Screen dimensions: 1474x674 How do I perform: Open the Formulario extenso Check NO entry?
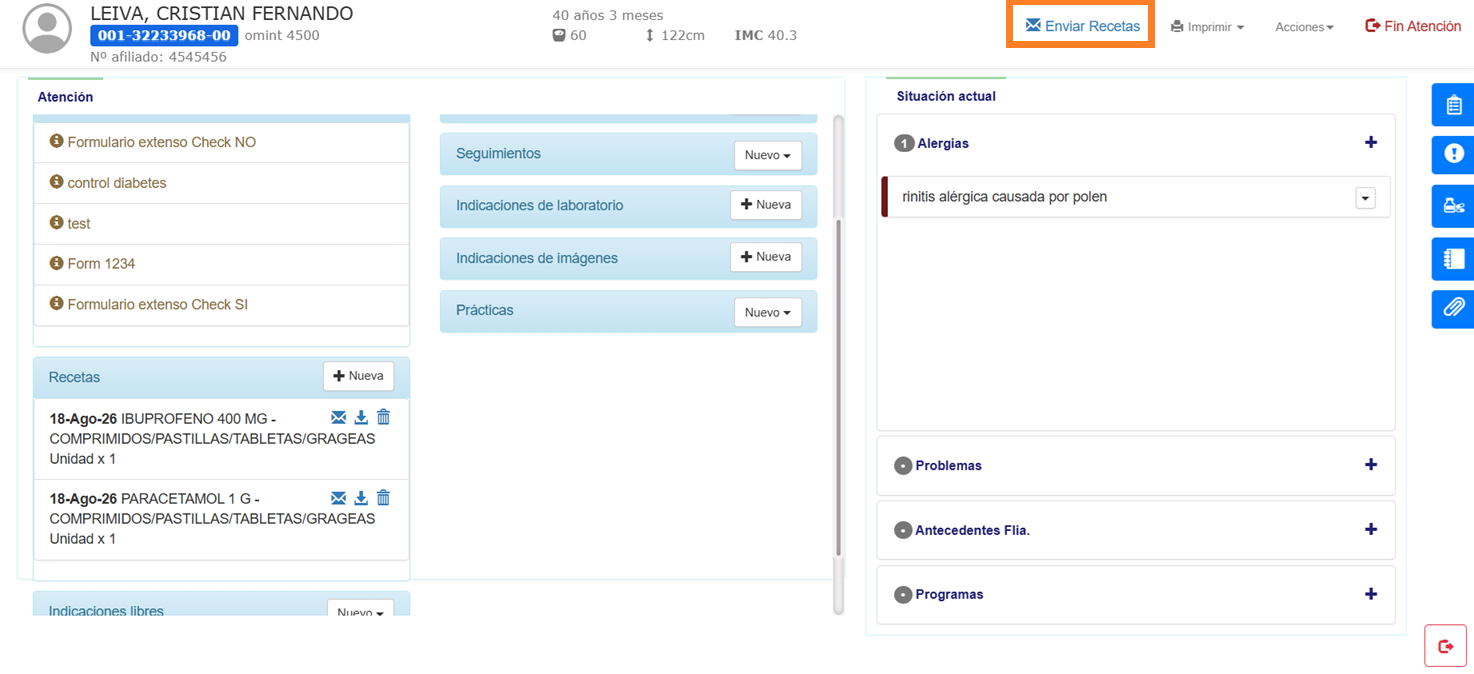(x=222, y=142)
